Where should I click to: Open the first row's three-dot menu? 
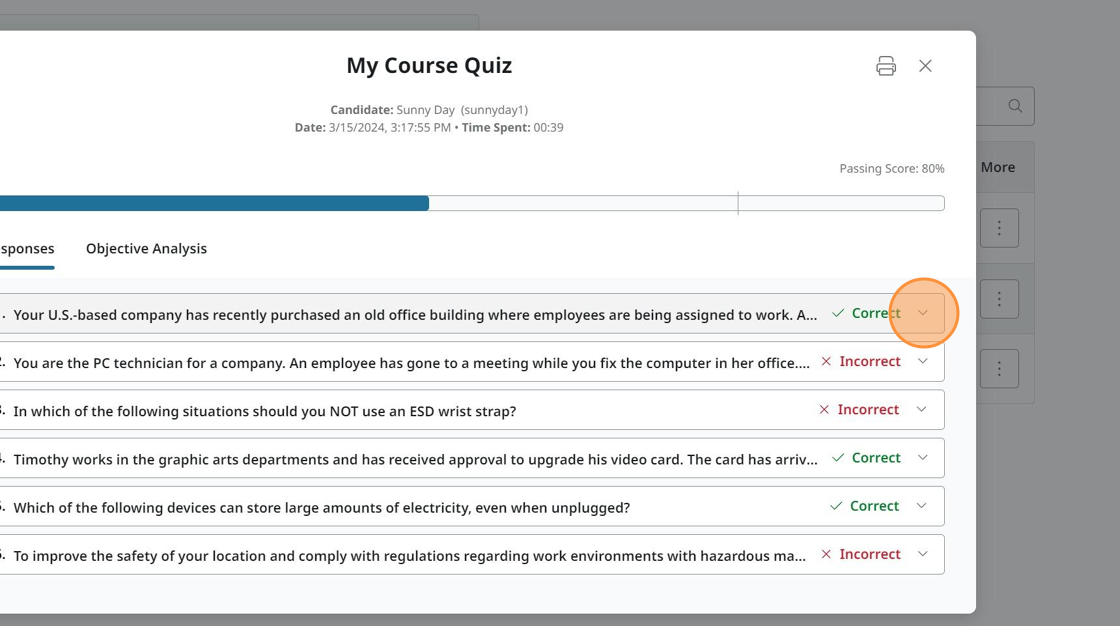click(x=999, y=228)
